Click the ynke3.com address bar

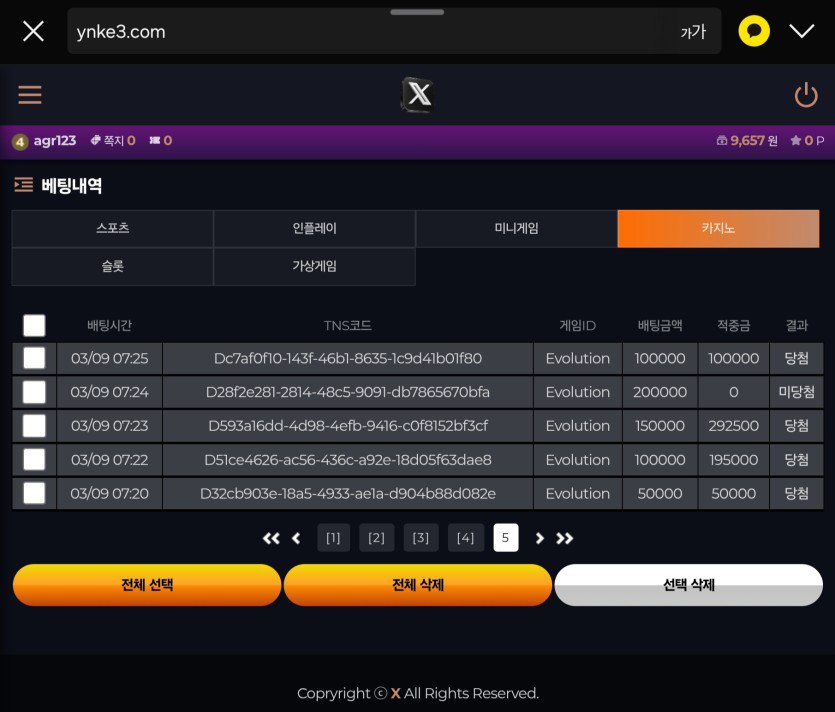370,32
